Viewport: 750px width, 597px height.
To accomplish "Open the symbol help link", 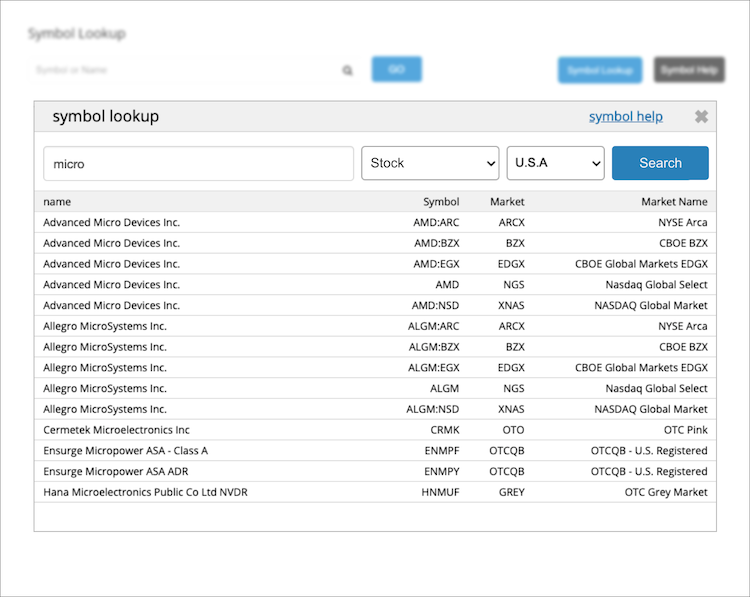I will [x=625, y=117].
